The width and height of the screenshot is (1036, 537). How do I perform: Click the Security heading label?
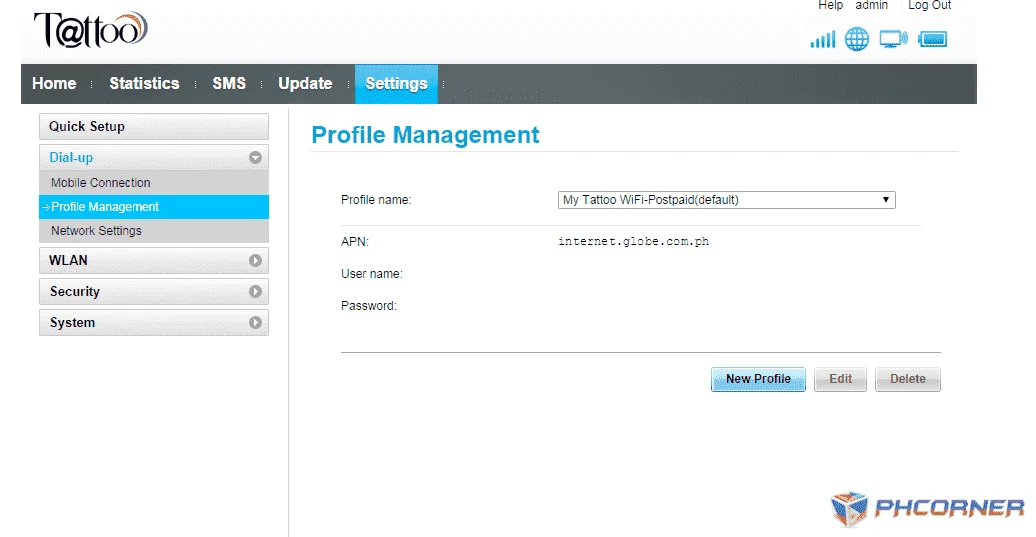click(75, 291)
